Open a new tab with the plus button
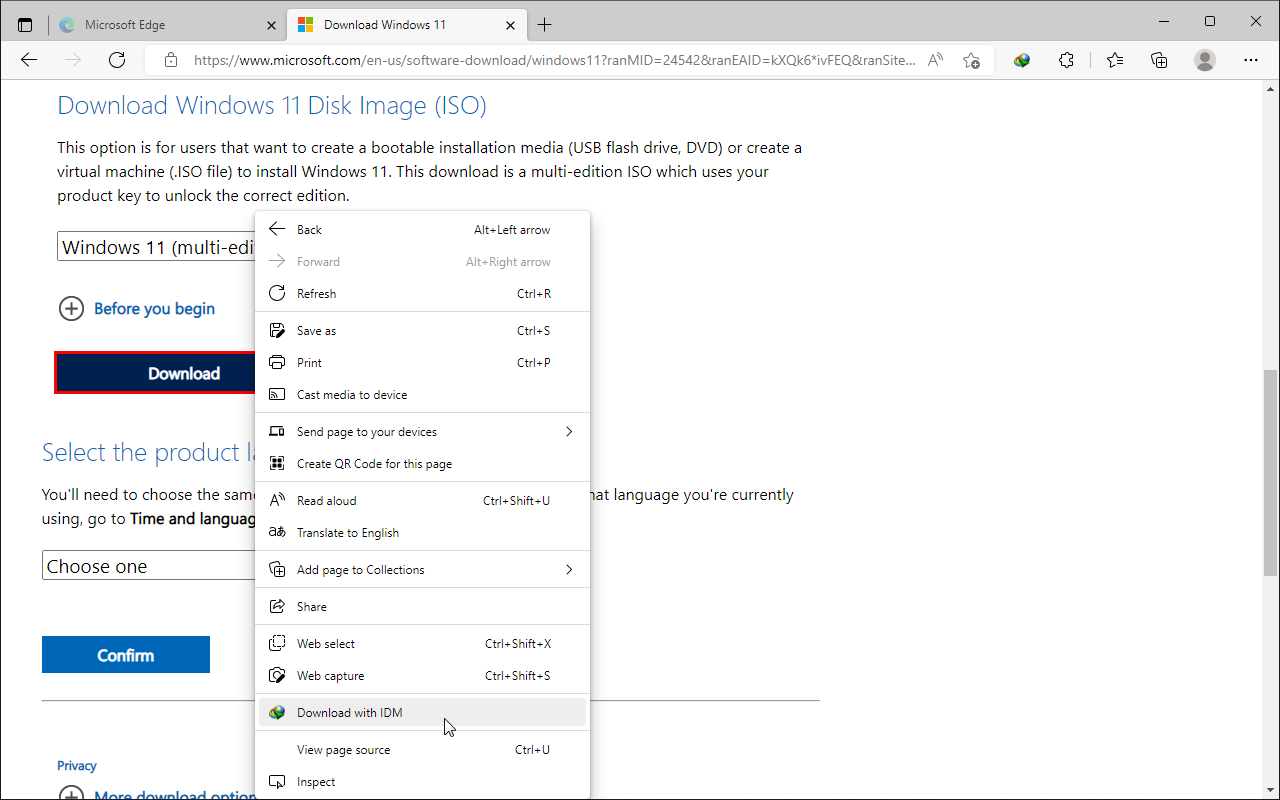The image size is (1280, 800). [544, 24]
